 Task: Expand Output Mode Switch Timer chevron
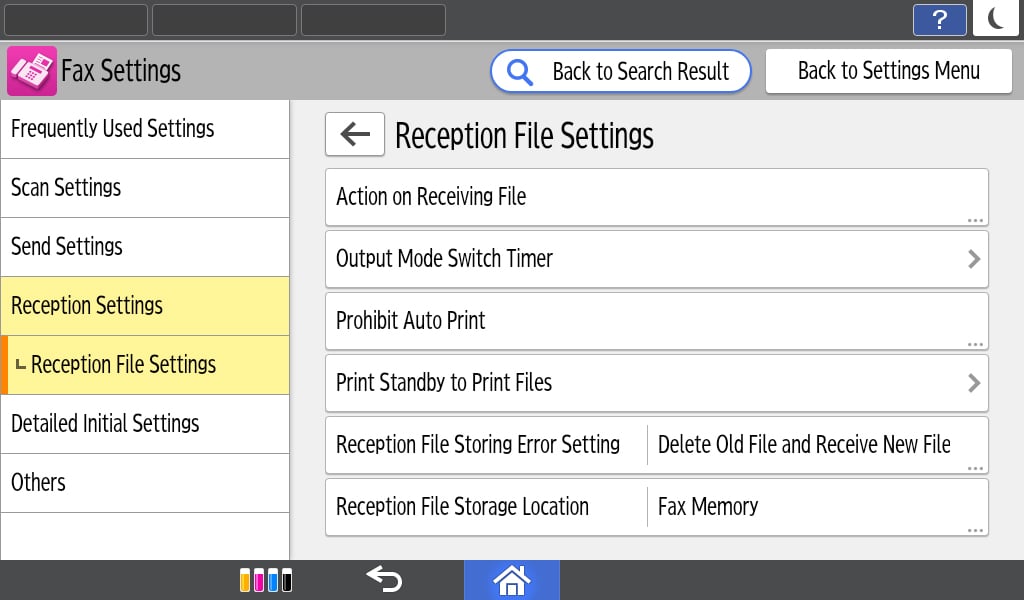tap(973, 259)
